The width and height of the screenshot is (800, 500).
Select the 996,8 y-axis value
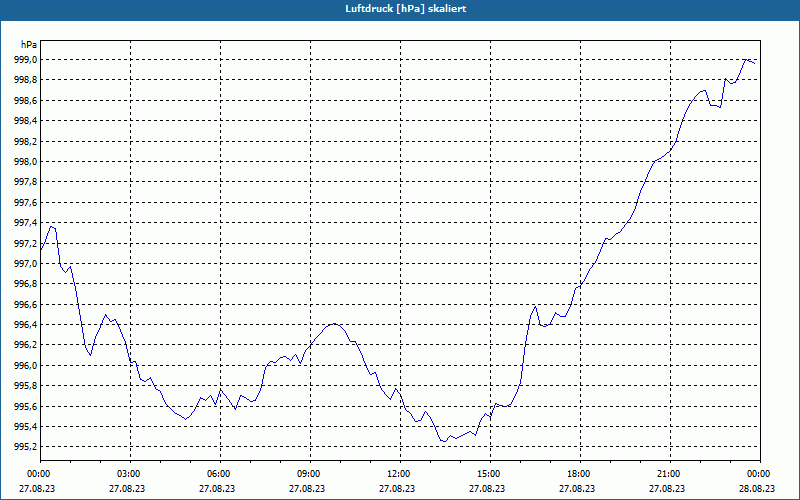[26, 284]
